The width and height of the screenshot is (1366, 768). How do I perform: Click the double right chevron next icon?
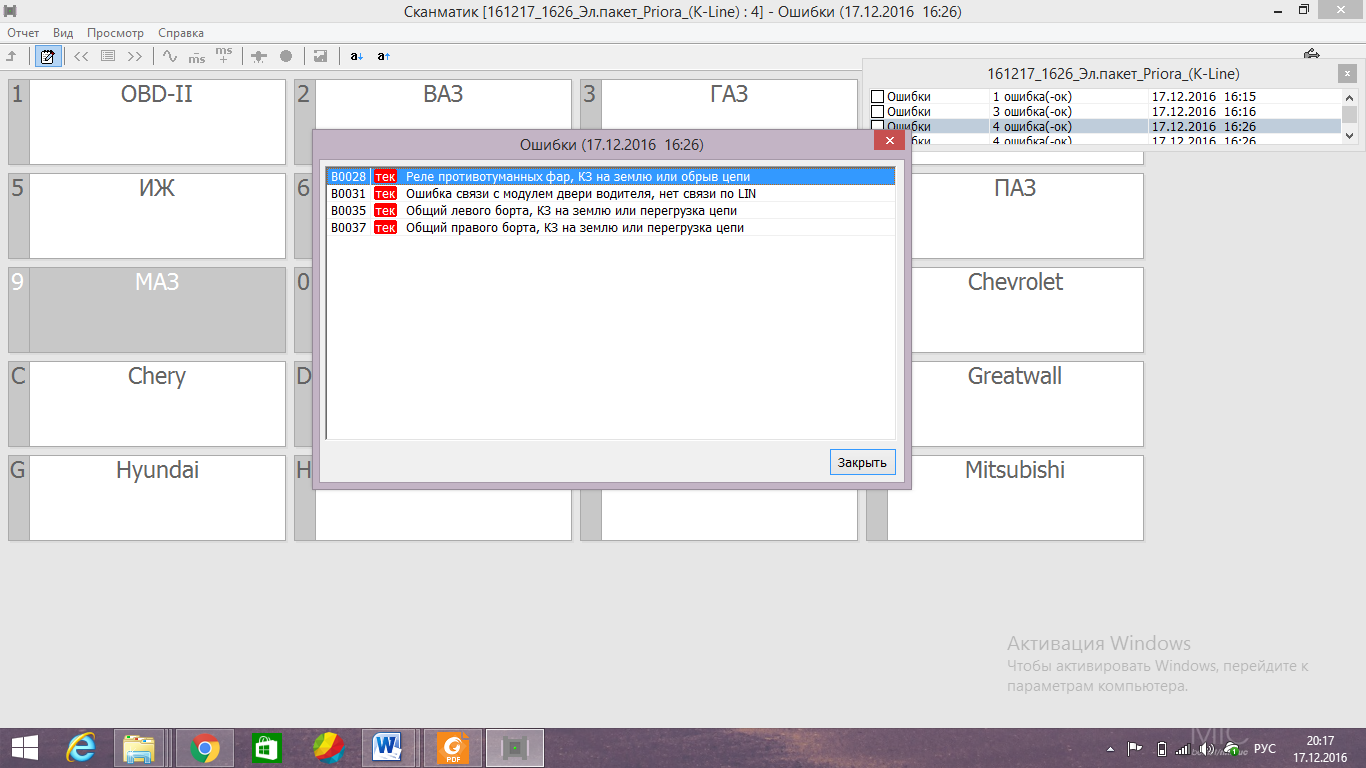point(135,56)
